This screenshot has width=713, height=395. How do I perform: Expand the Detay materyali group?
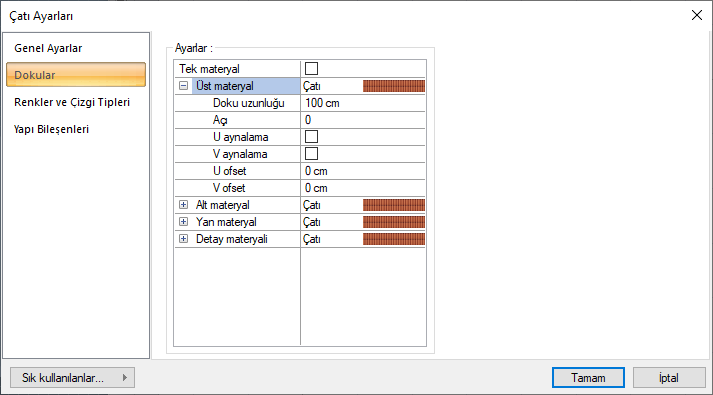183,239
